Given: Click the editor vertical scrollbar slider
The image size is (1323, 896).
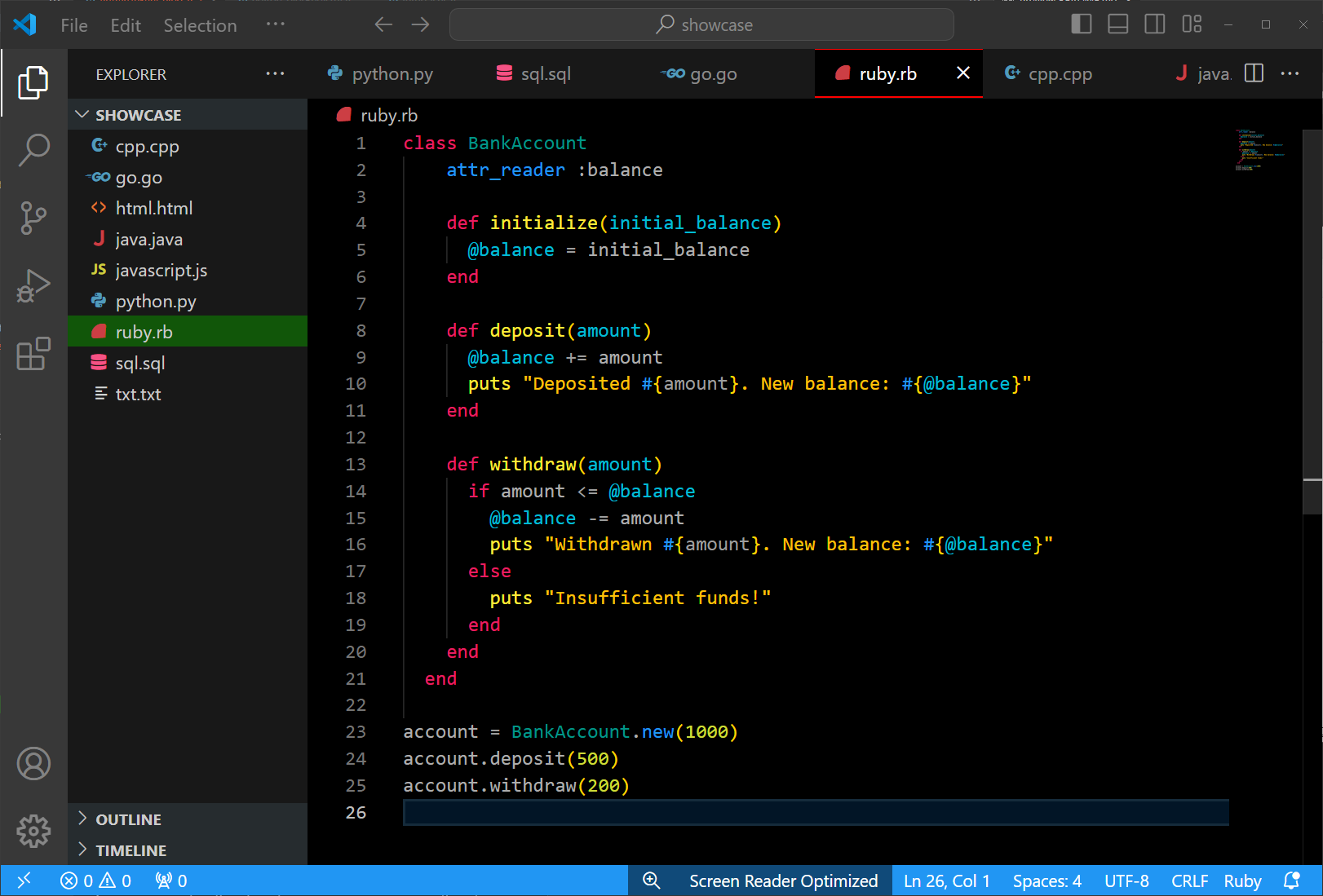Looking at the screenshot, I should [x=1312, y=323].
